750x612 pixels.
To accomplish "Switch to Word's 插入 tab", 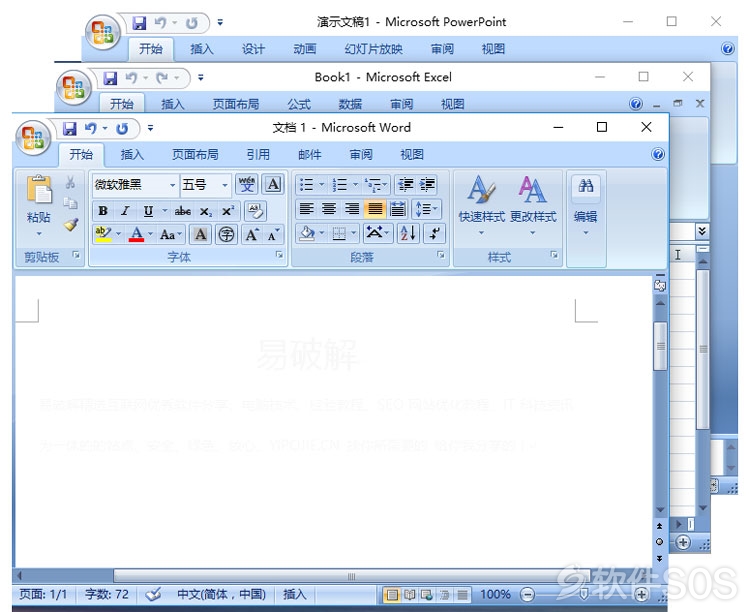I will coord(132,155).
